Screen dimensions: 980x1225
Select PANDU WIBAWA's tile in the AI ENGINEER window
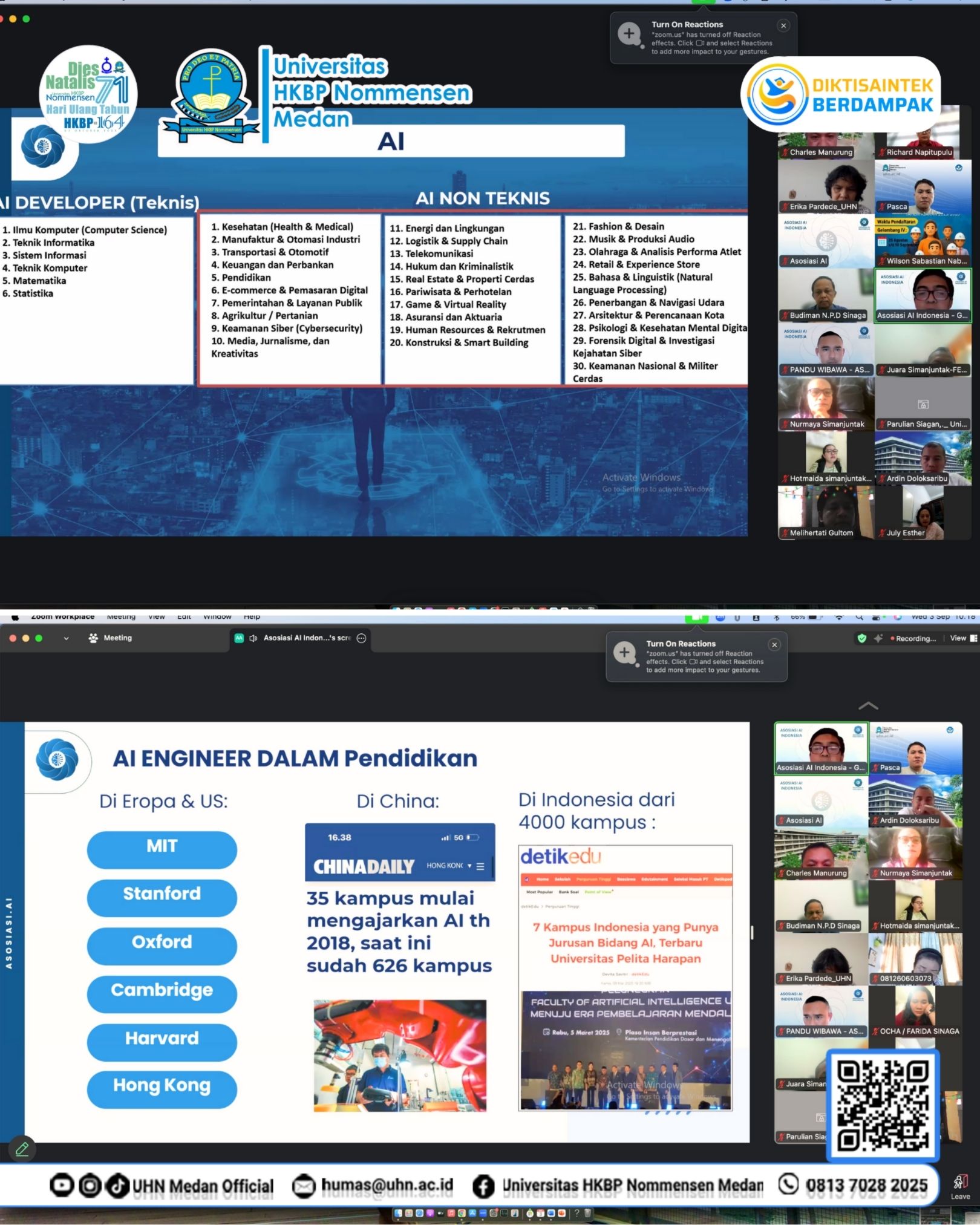coord(822,1011)
